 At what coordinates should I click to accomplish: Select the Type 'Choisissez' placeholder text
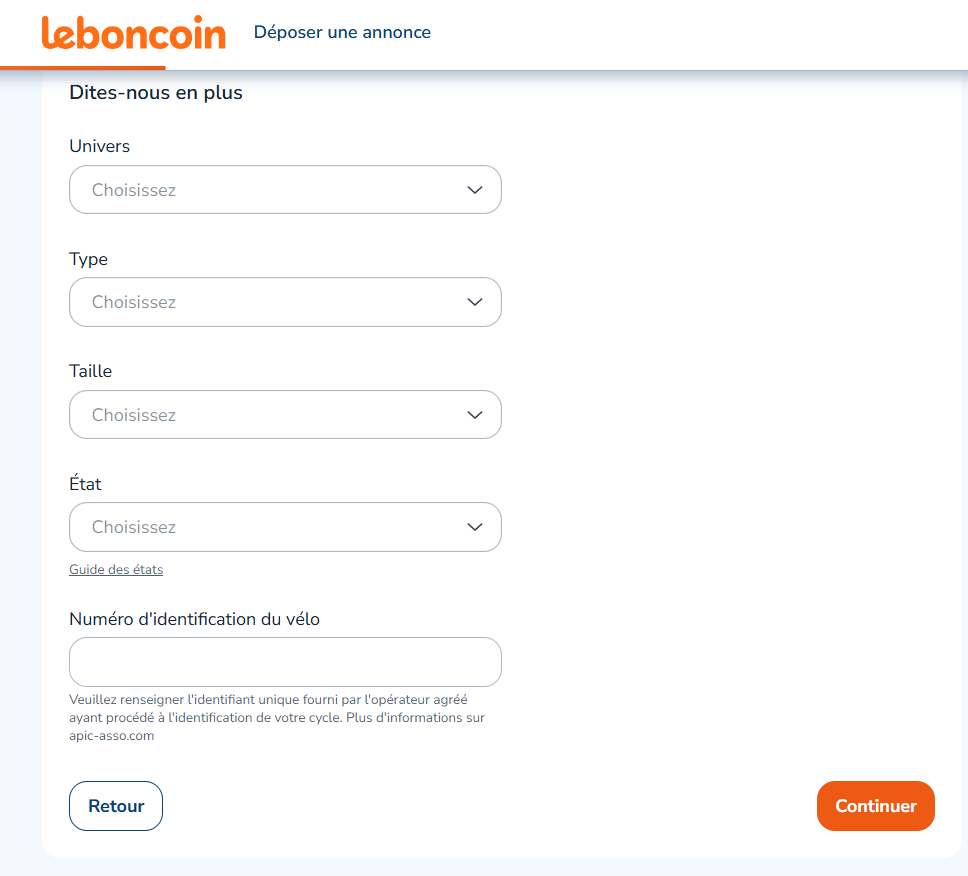(134, 302)
